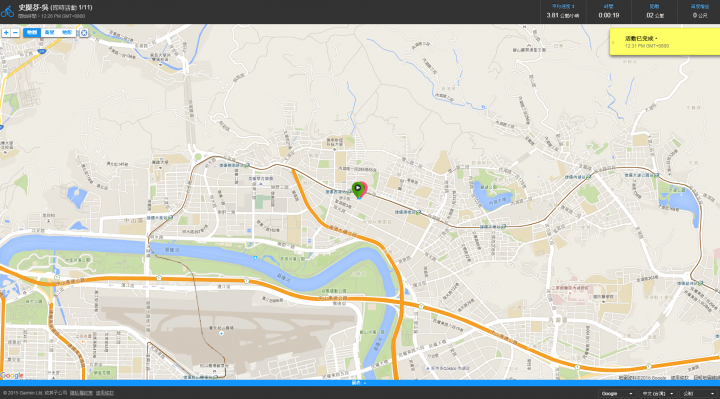The width and height of the screenshot is (720, 399).
Task: Click the Google logo on the map
Action: [x=12, y=376]
